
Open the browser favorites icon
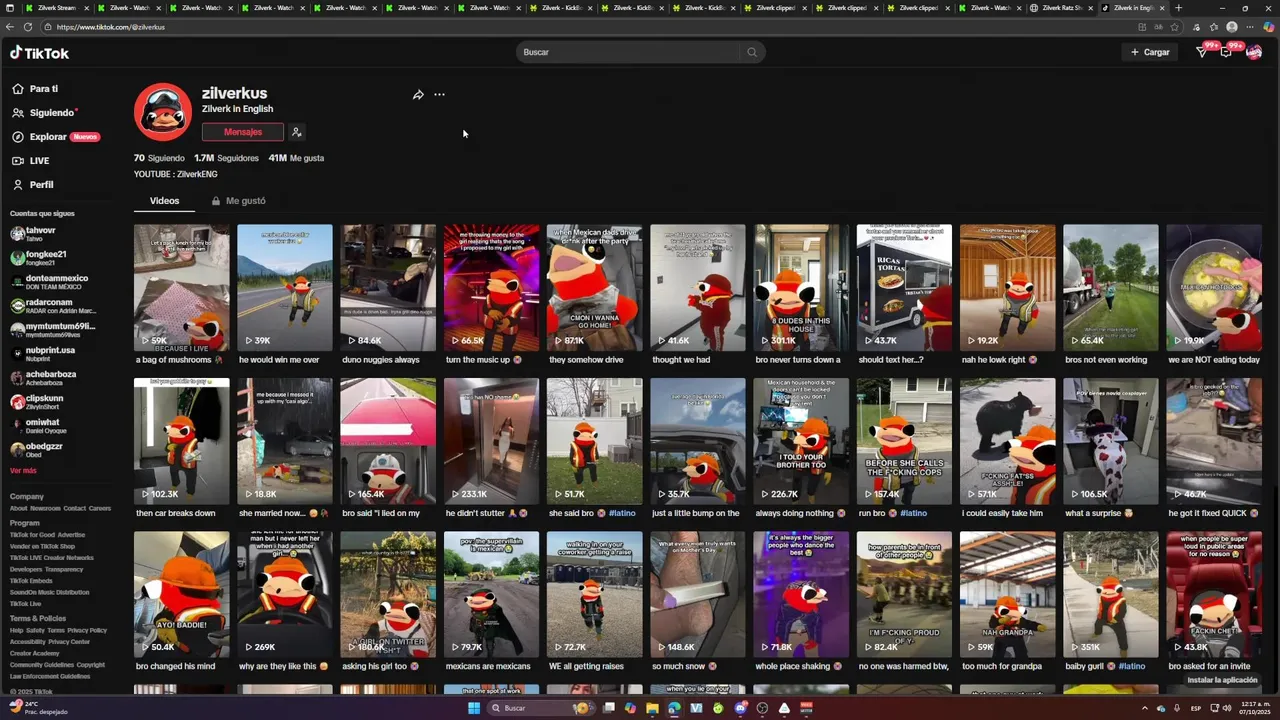pyautogui.click(x=1213, y=27)
